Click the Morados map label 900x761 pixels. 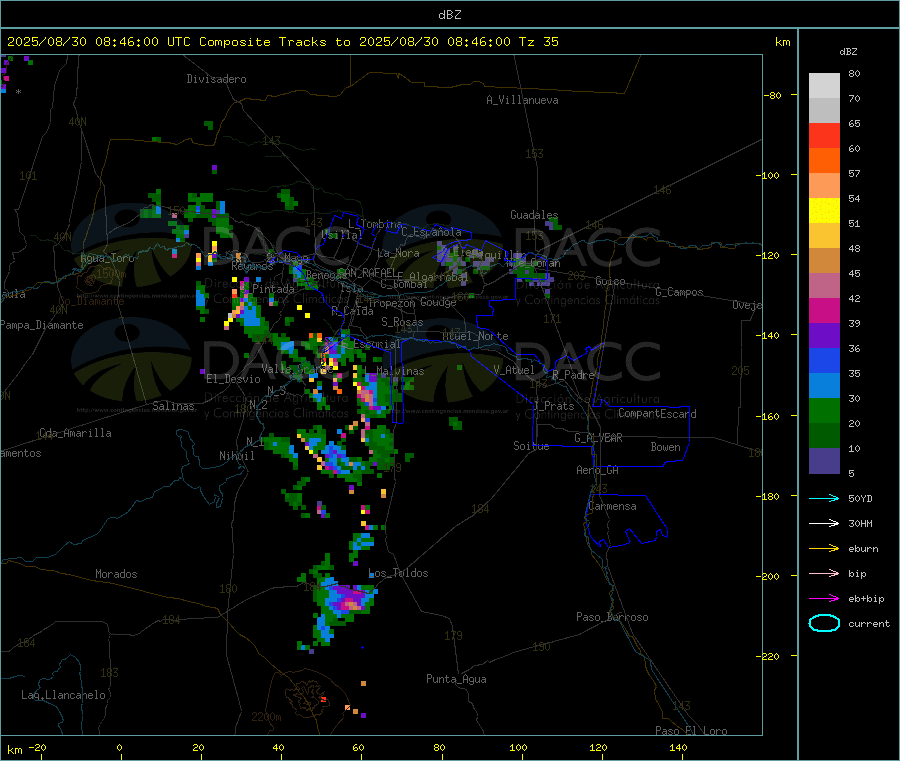coord(116,574)
